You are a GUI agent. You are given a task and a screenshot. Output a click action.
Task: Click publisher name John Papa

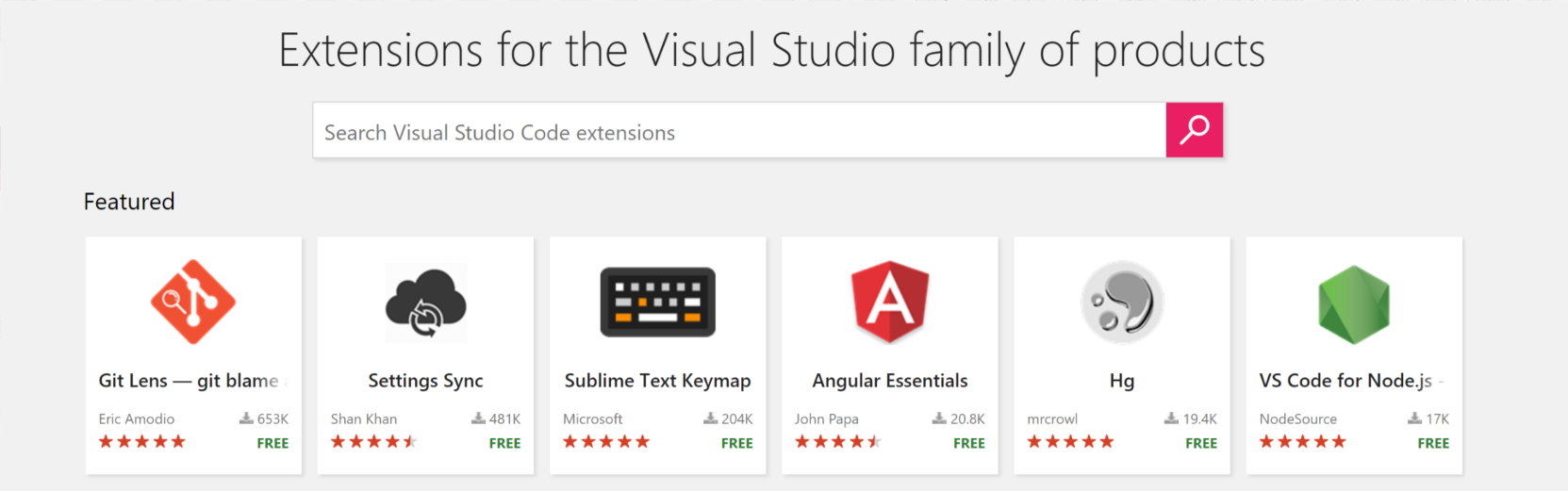827,418
